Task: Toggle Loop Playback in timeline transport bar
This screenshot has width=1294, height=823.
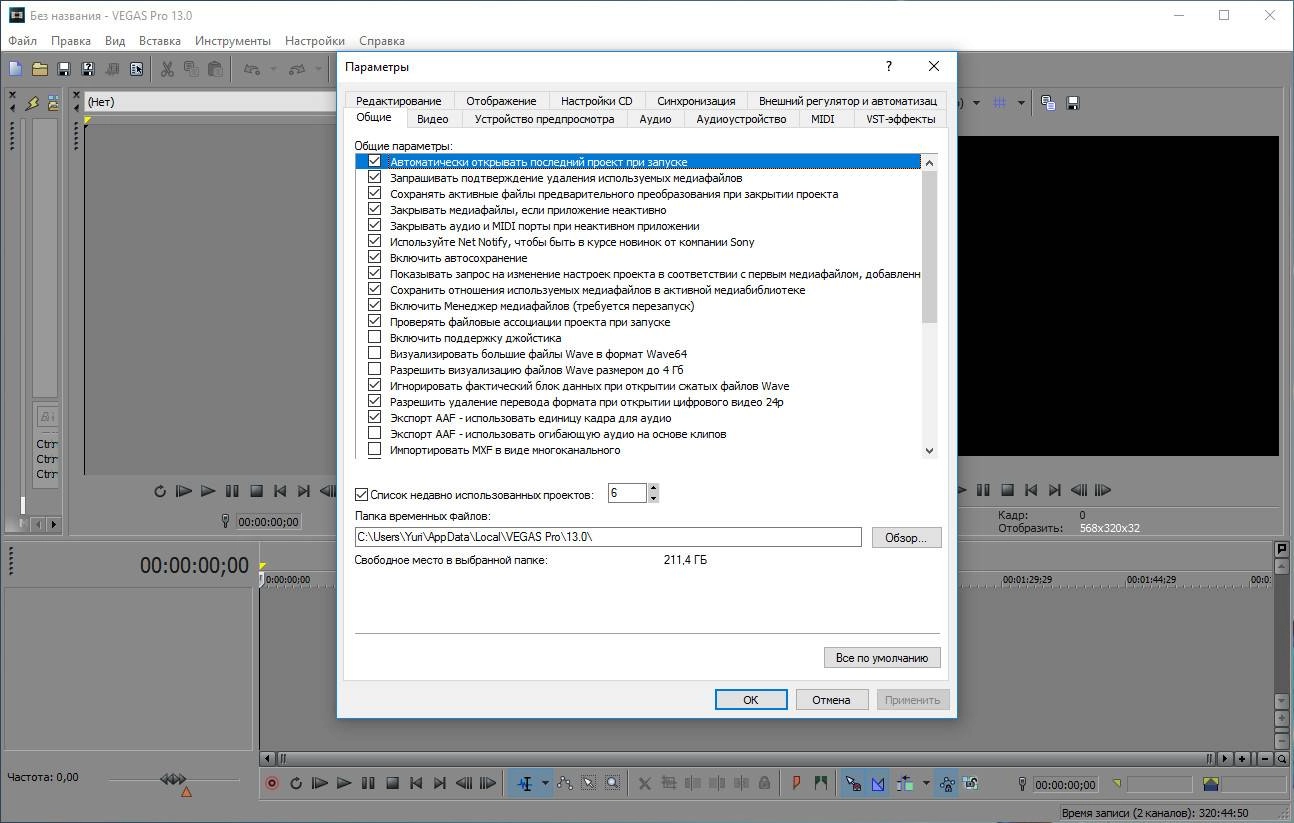Action: [x=296, y=784]
